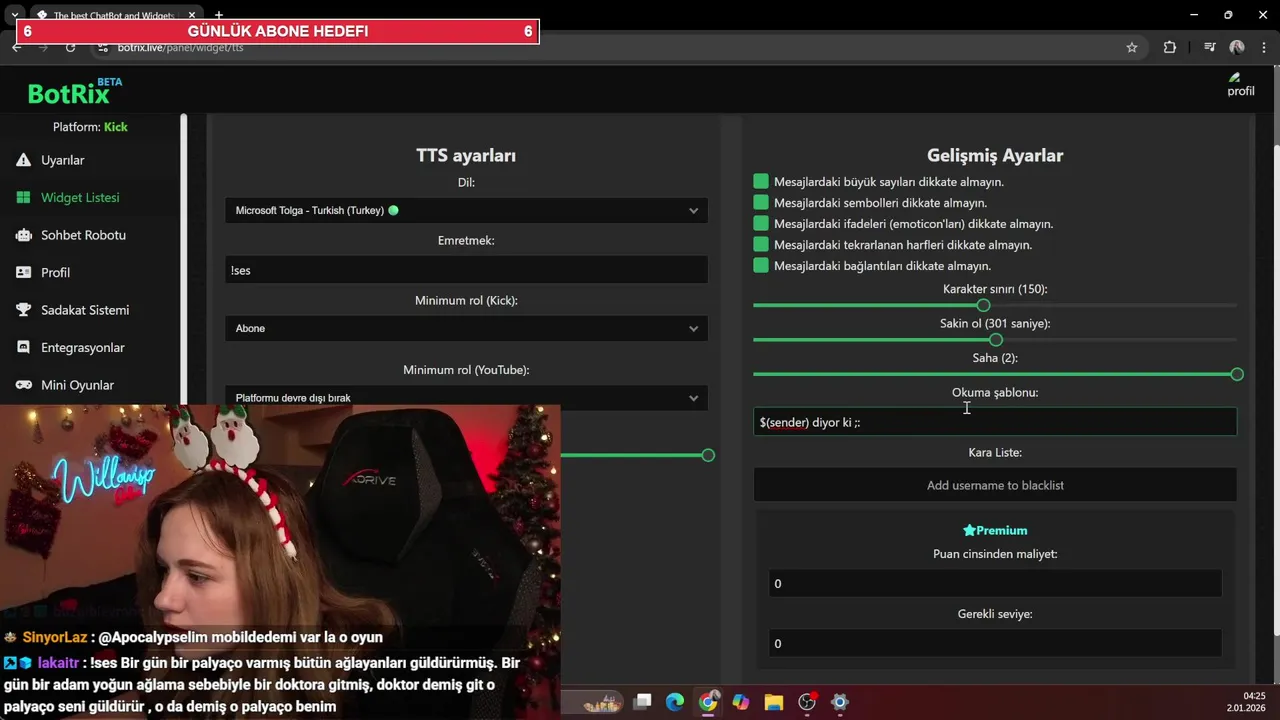The image size is (1280, 720).
Task: Open Mini Oyunlar menu entry
Action: click(x=77, y=385)
